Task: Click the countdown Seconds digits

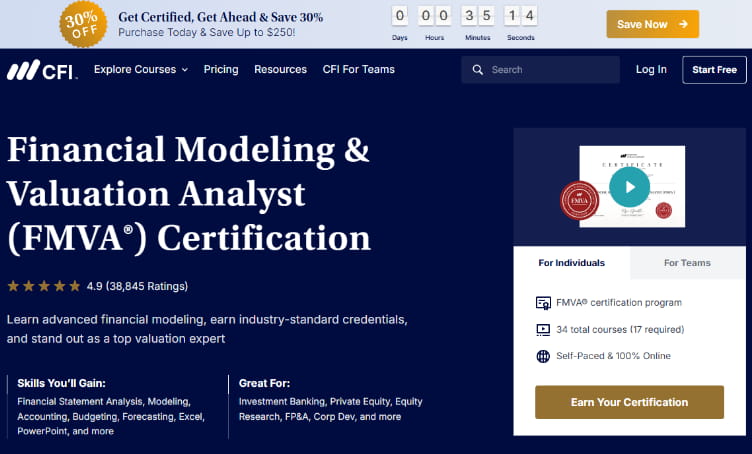Action: click(x=521, y=16)
